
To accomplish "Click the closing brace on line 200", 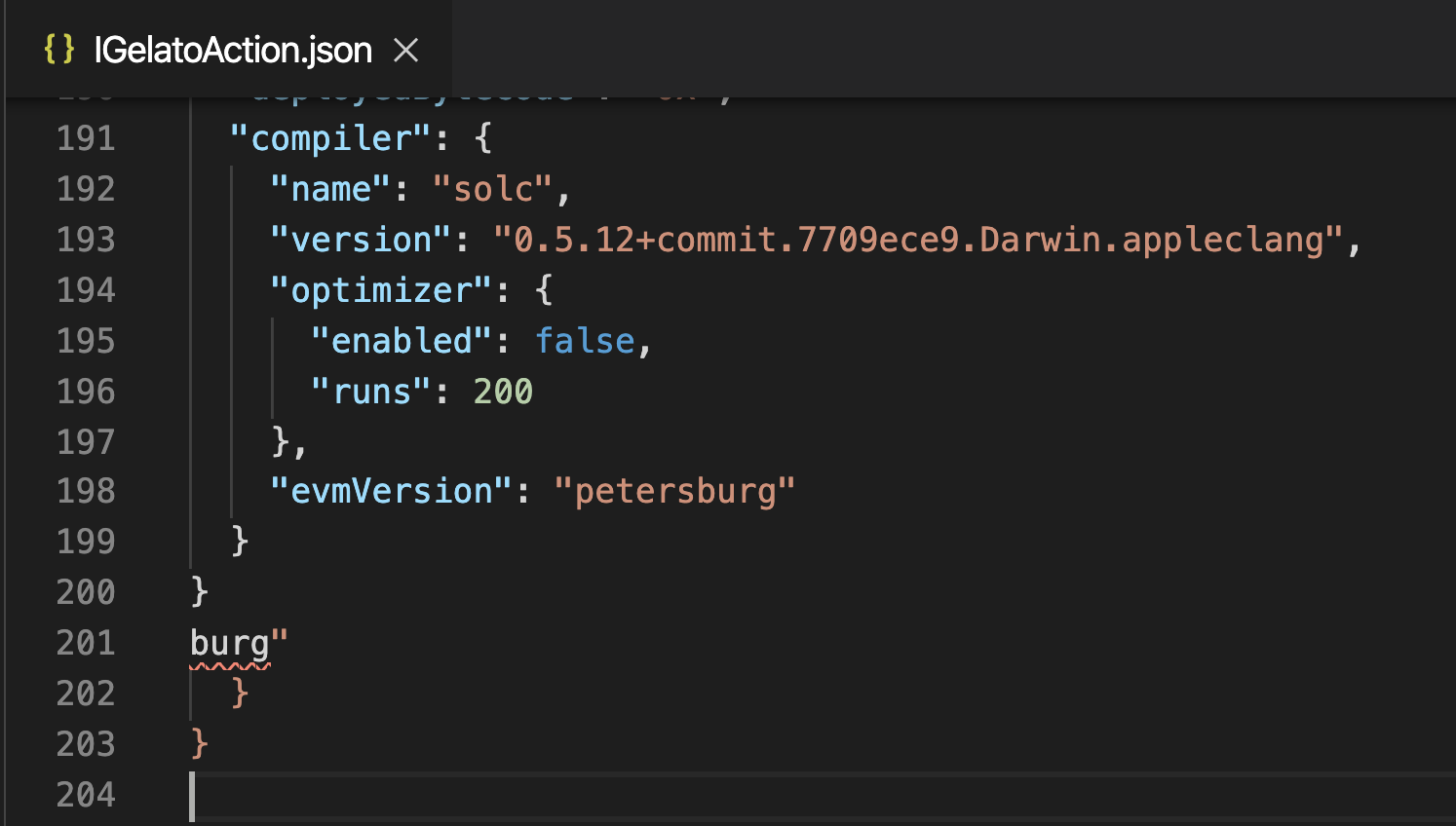I will click(x=200, y=591).
